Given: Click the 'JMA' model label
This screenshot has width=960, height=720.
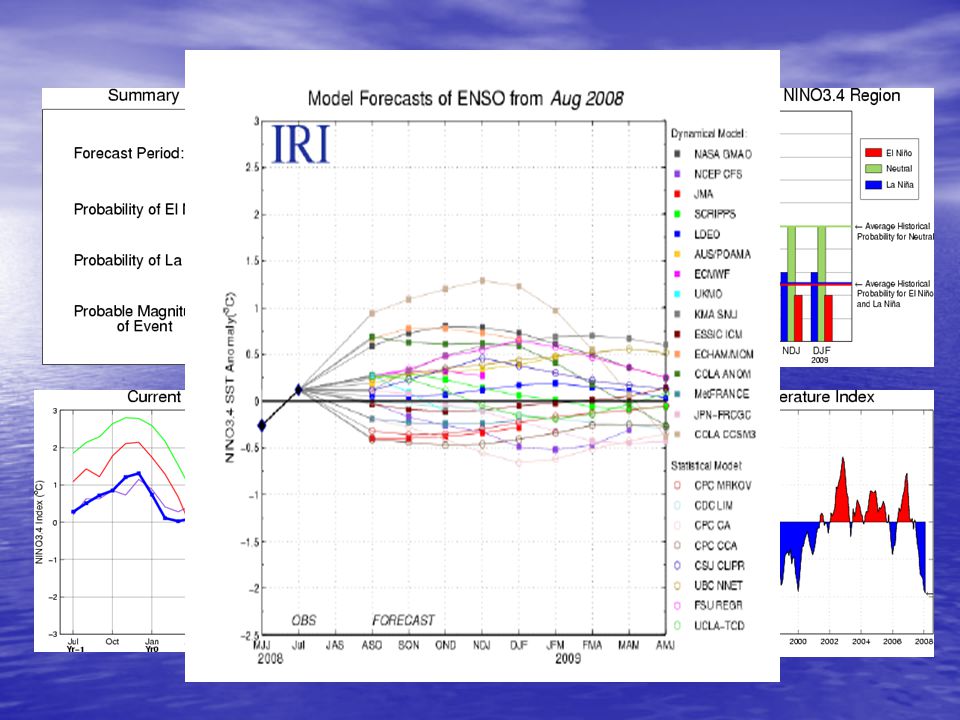Looking at the screenshot, I should 703,194.
